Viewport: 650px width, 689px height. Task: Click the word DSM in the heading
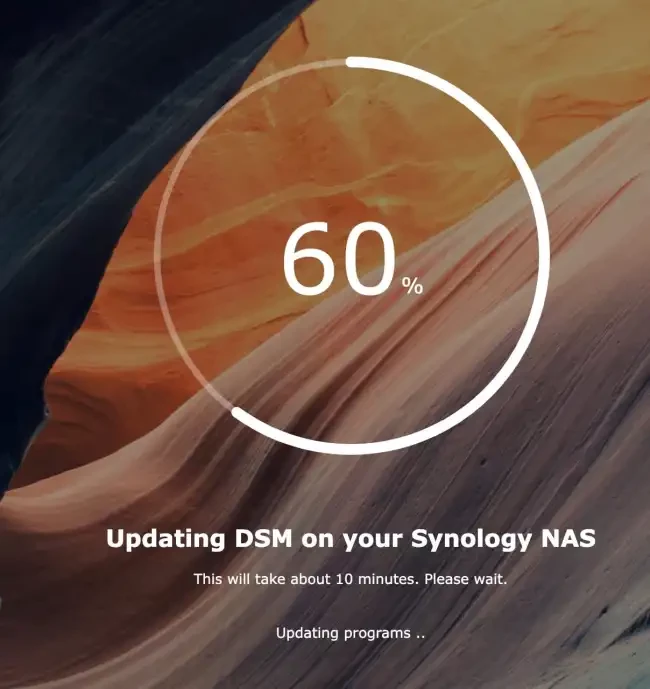pos(263,538)
